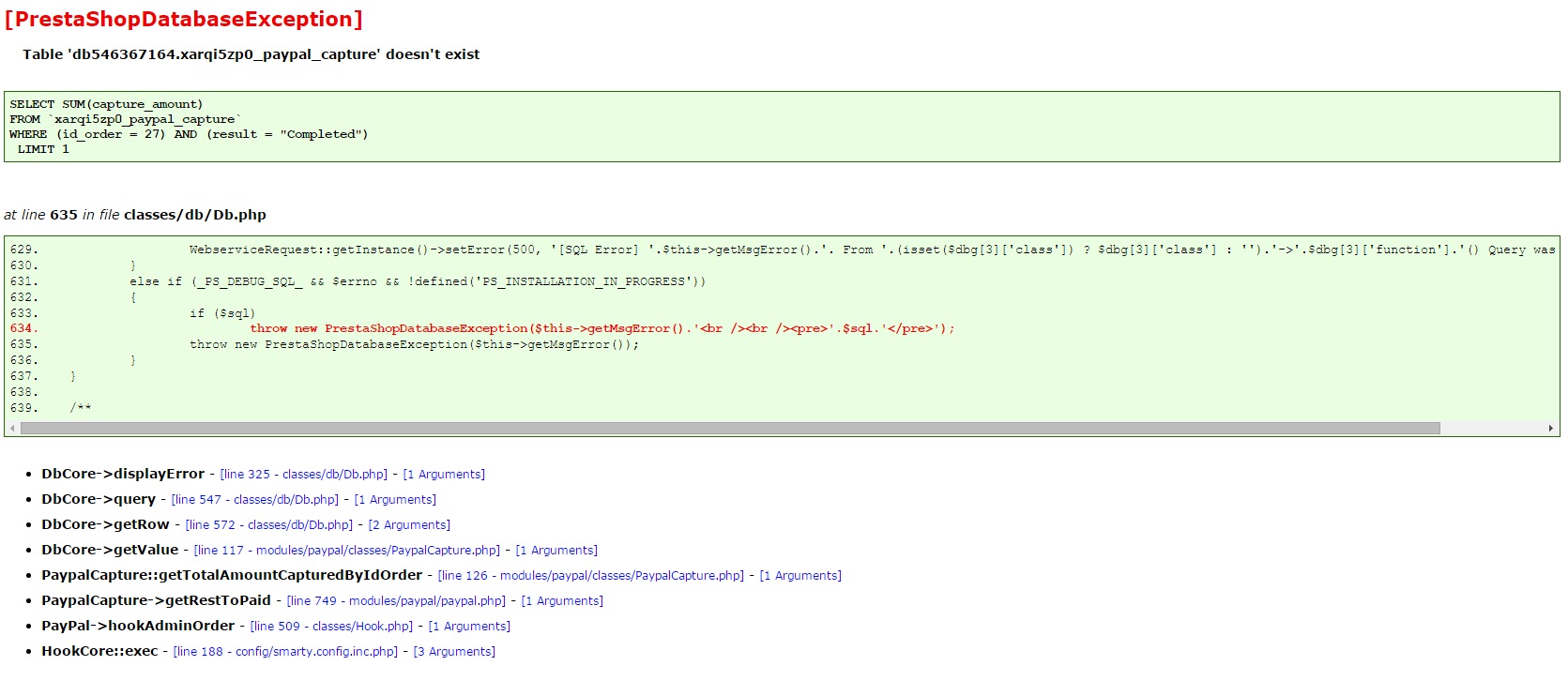Image resolution: width=1568 pixels, height=681 pixels.
Task: Click 'at line 635 in file classes/db/Db.php'
Action: 135,215
